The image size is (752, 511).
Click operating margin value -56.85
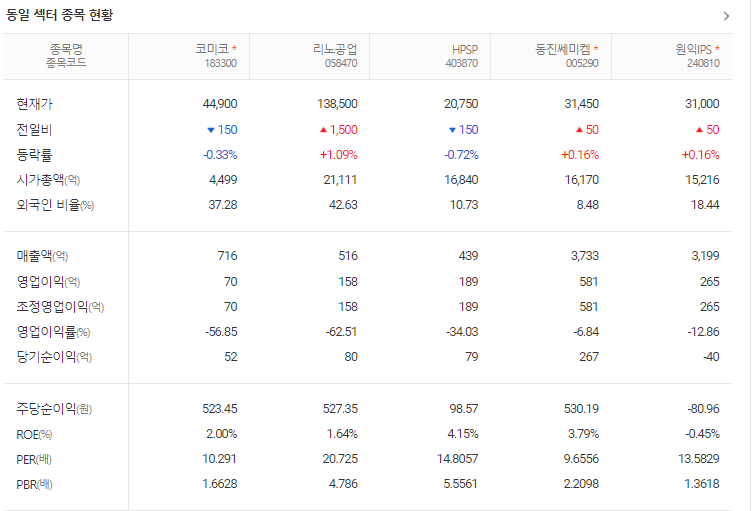pyautogui.click(x=221, y=332)
